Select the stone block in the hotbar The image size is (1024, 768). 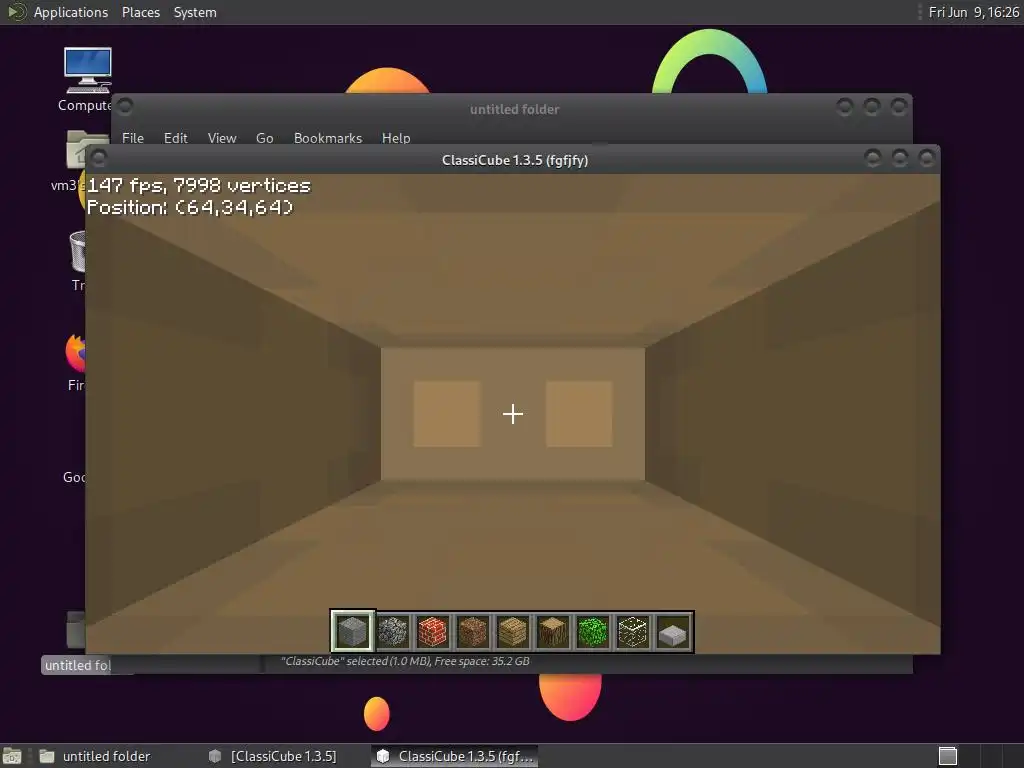click(x=353, y=632)
